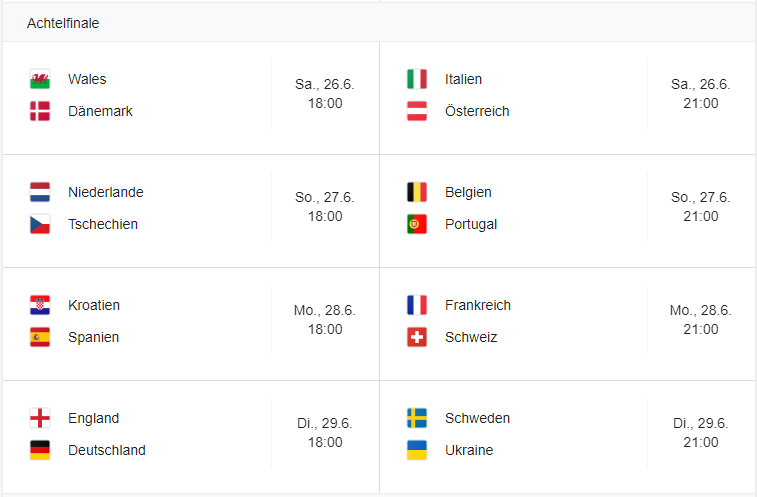Click the Dänemark flag icon
This screenshot has height=497, width=757.
click(x=40, y=111)
